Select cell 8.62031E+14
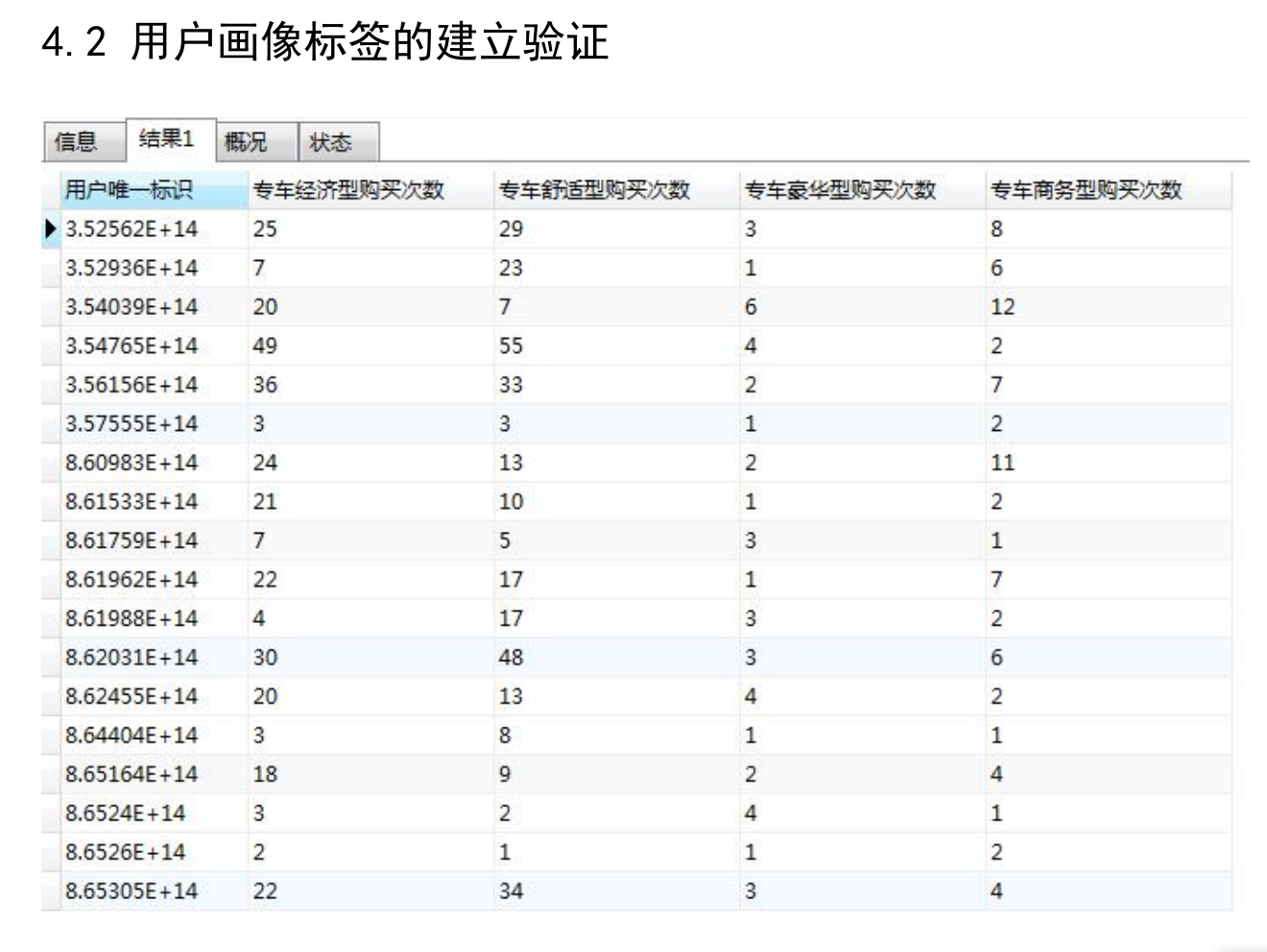 click(154, 657)
